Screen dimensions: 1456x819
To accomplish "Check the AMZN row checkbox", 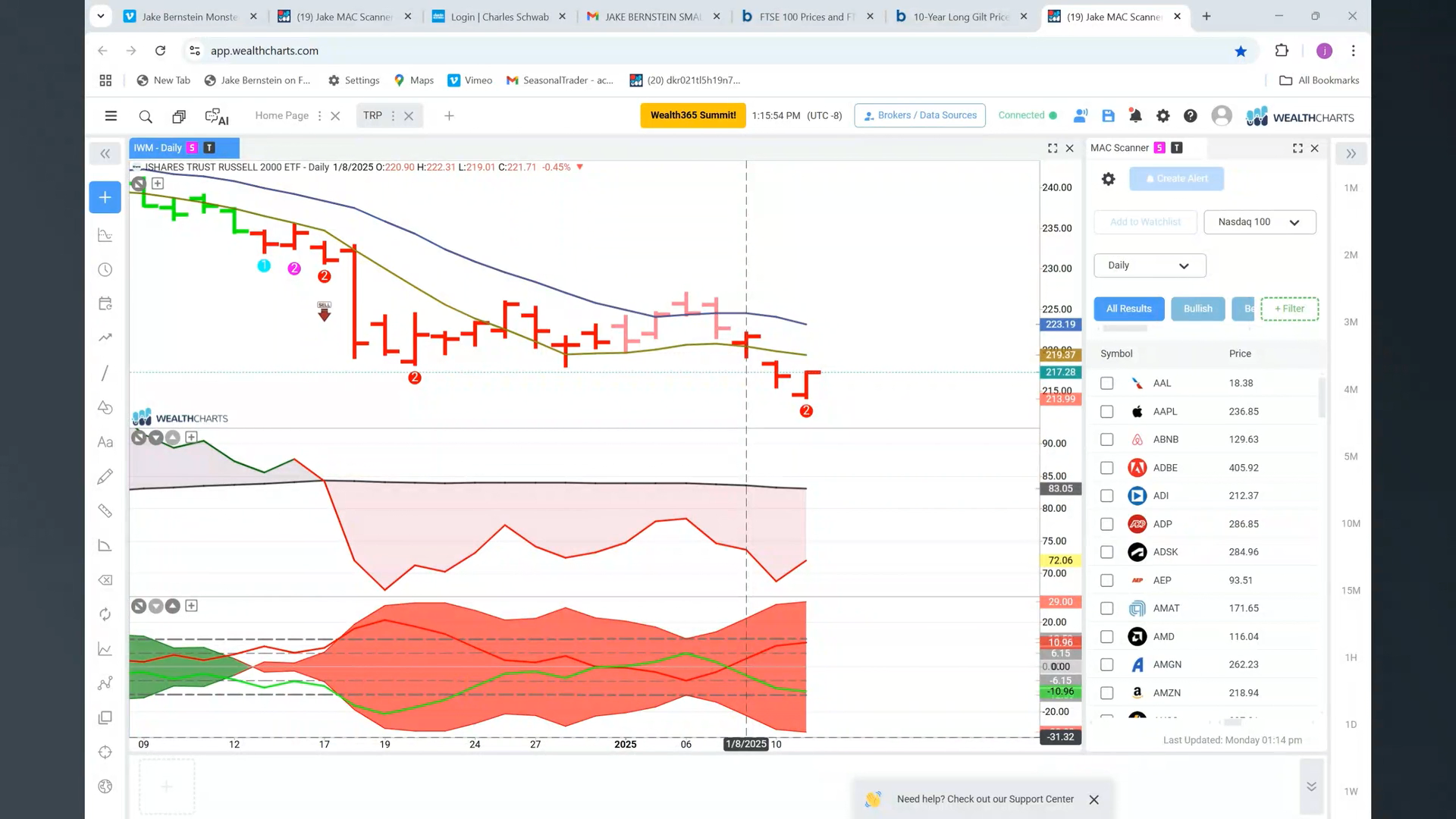I will pos(1107,693).
